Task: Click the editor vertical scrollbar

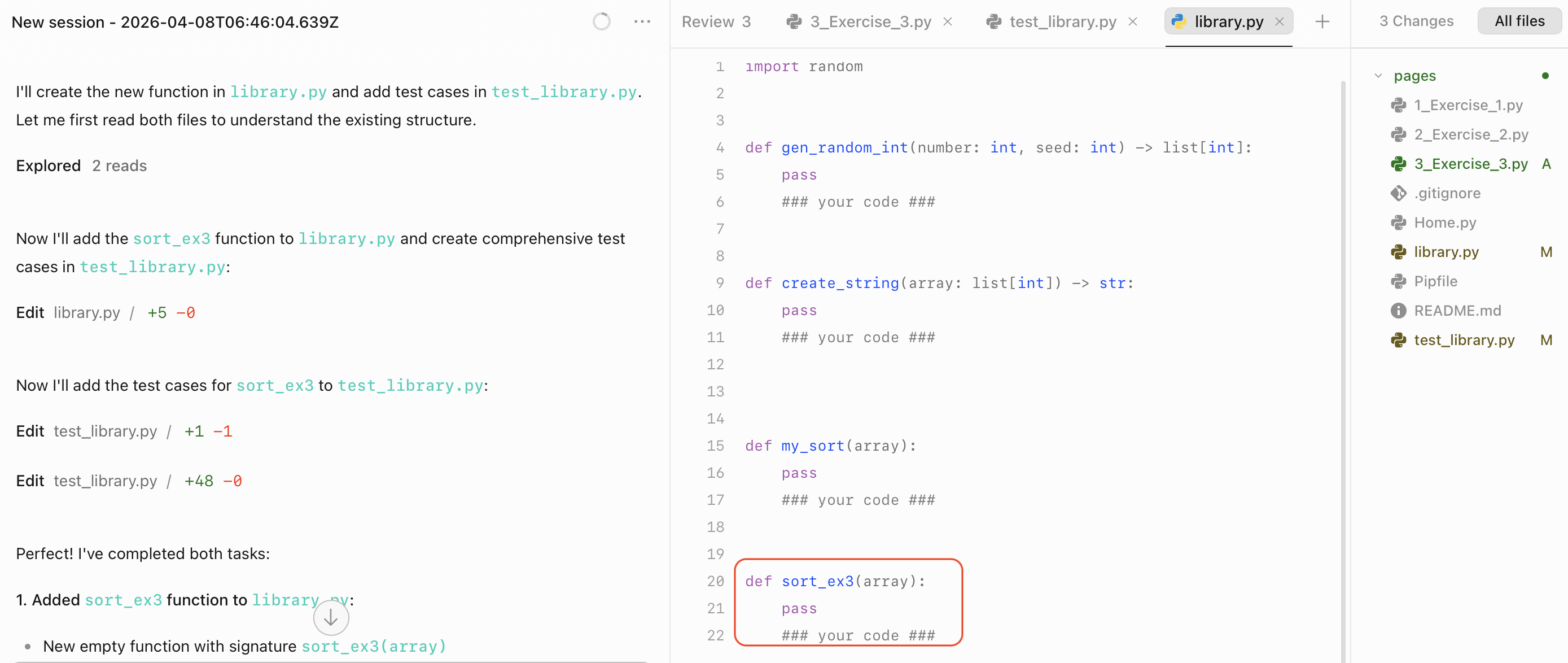Action: point(1343,365)
